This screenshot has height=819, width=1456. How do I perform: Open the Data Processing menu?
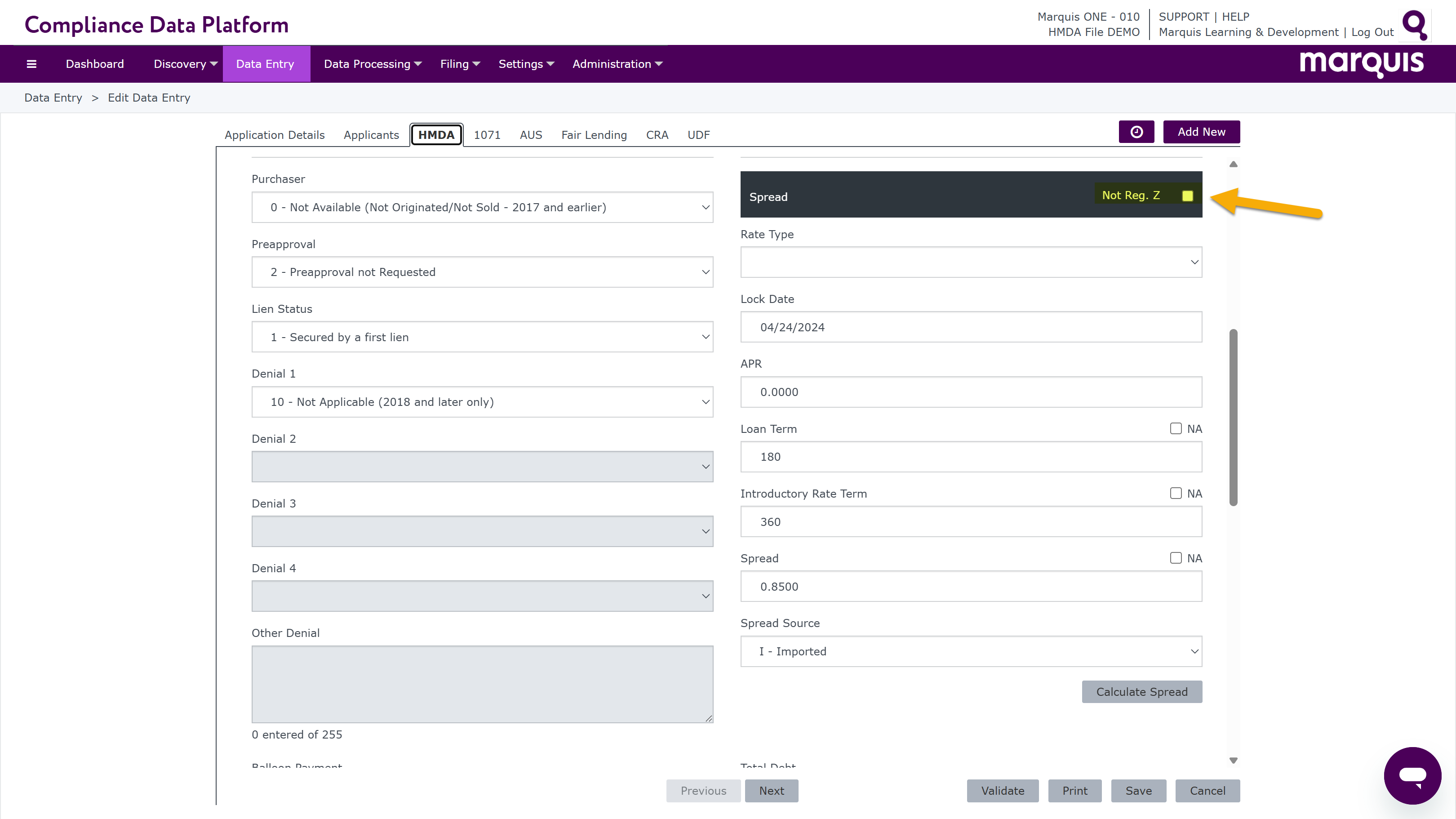(x=373, y=64)
